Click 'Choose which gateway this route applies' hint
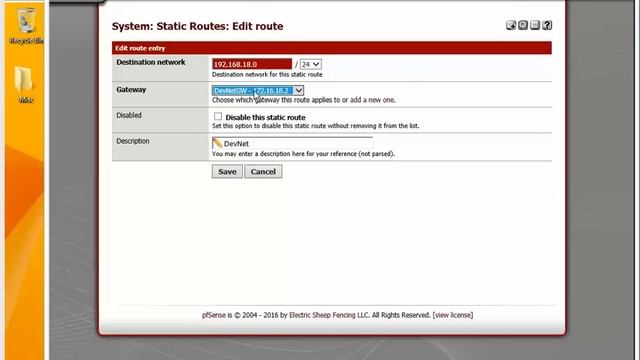 click(304, 100)
